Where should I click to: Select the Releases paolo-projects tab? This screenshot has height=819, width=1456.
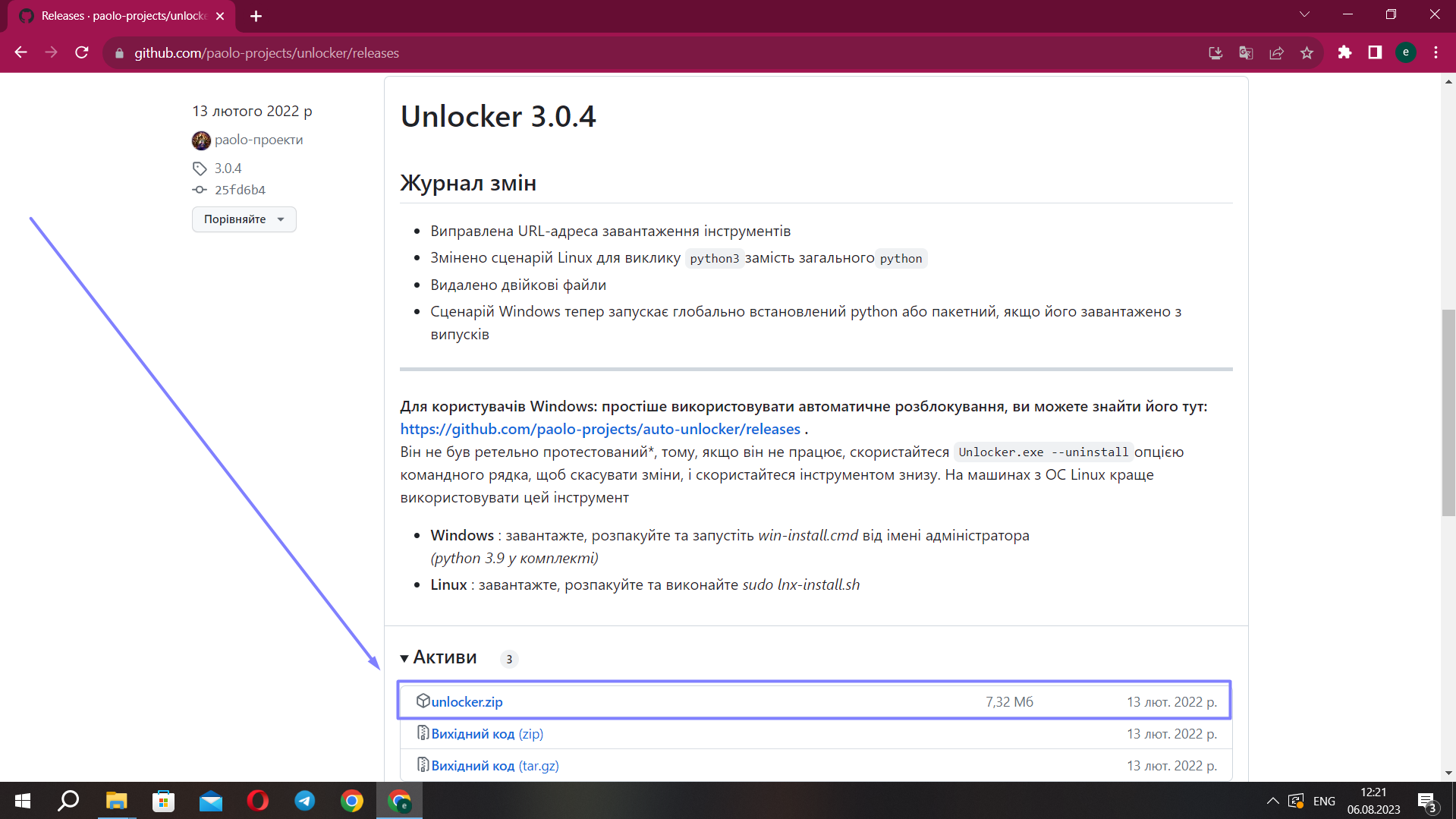[x=121, y=16]
